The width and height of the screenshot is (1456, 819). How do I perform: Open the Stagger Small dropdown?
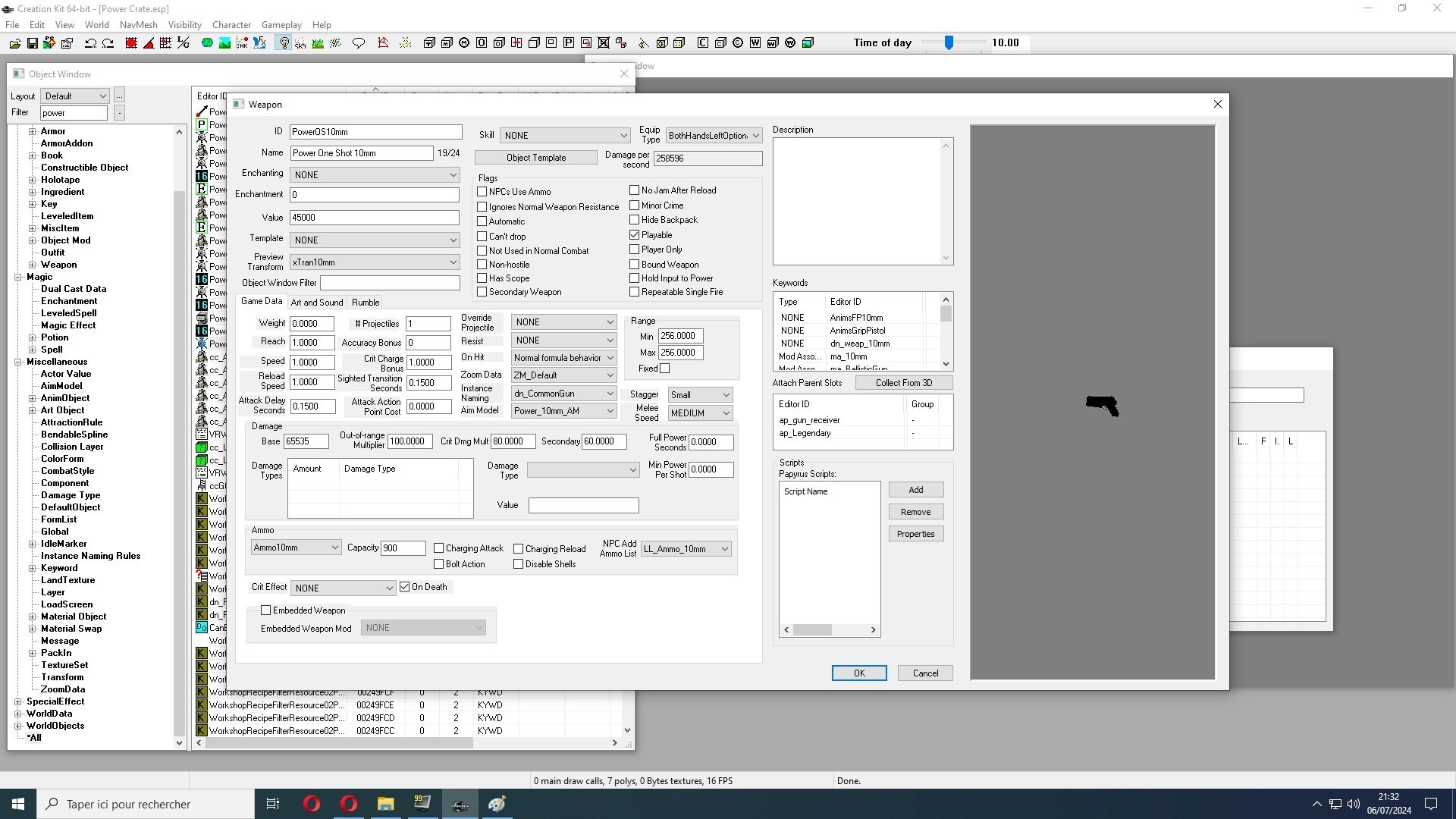click(700, 395)
